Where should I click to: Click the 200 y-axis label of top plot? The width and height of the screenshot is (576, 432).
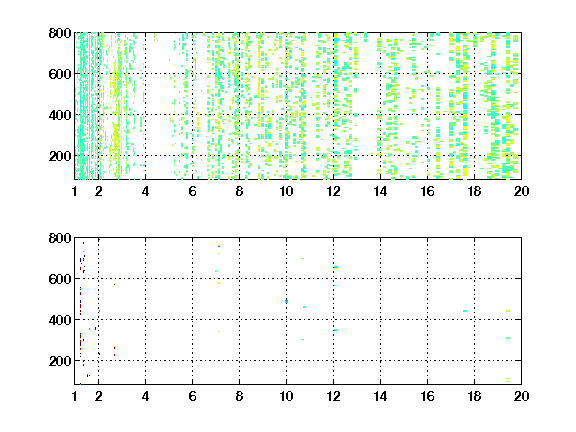click(60, 156)
